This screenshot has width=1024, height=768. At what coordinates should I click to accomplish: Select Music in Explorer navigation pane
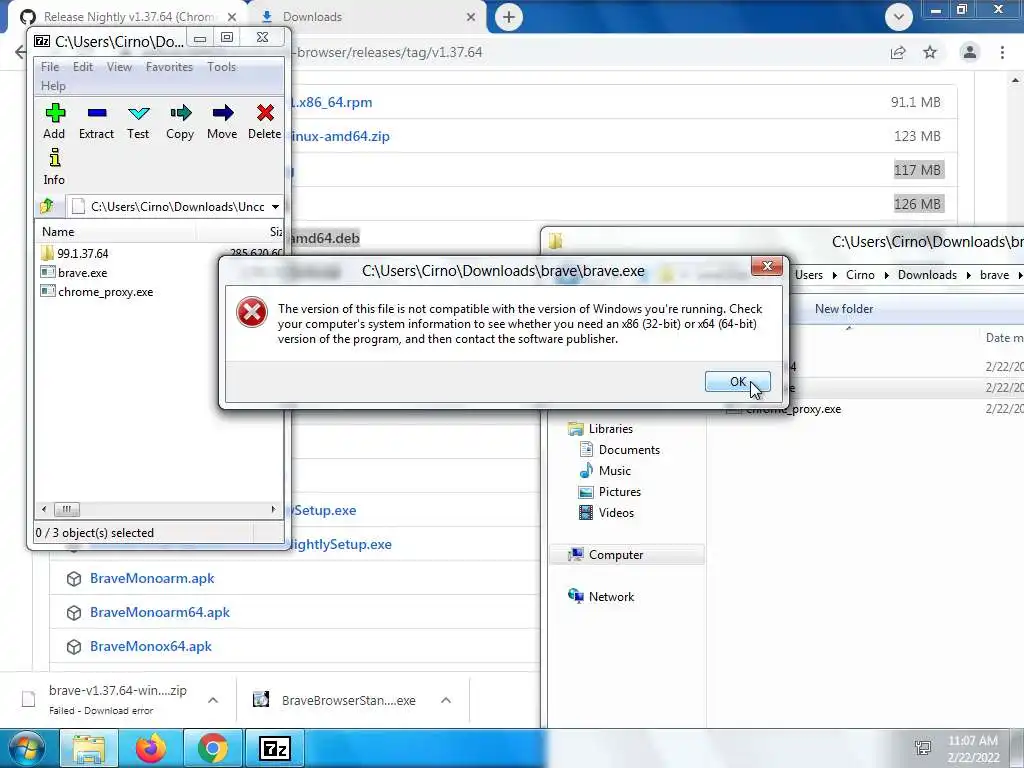point(605,471)
